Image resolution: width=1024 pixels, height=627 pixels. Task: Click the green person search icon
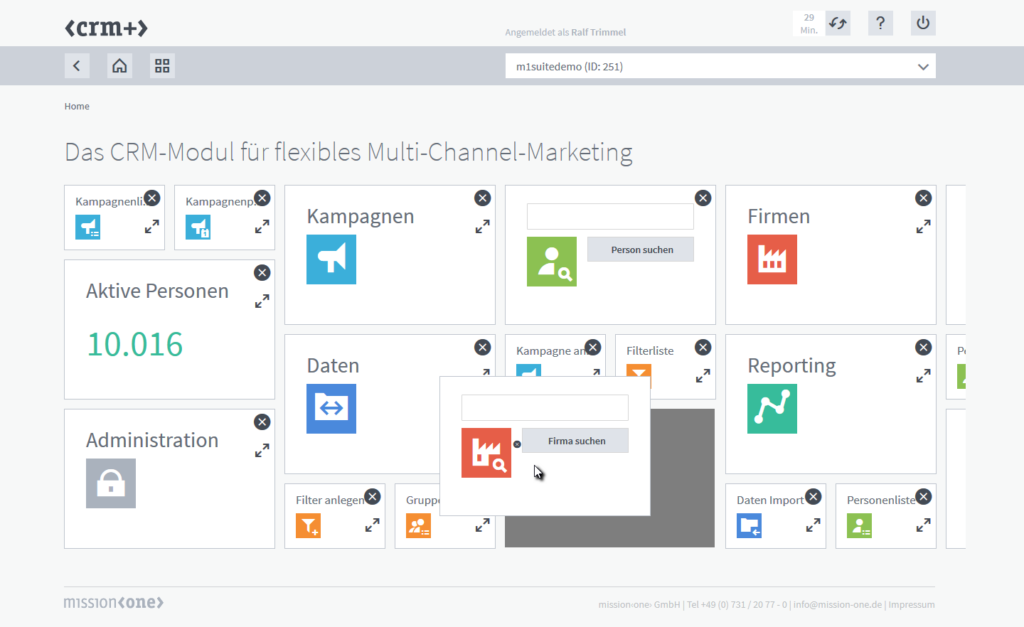tap(552, 262)
